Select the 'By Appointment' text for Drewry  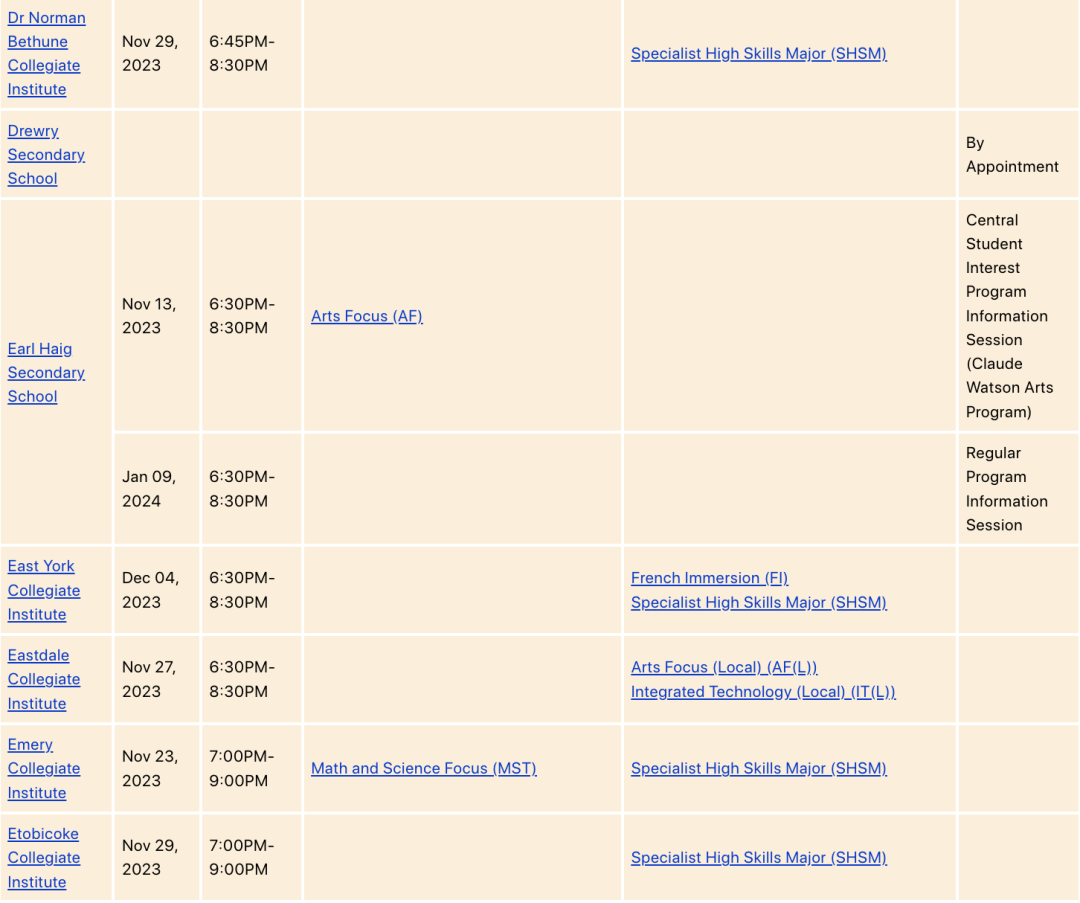point(1012,155)
